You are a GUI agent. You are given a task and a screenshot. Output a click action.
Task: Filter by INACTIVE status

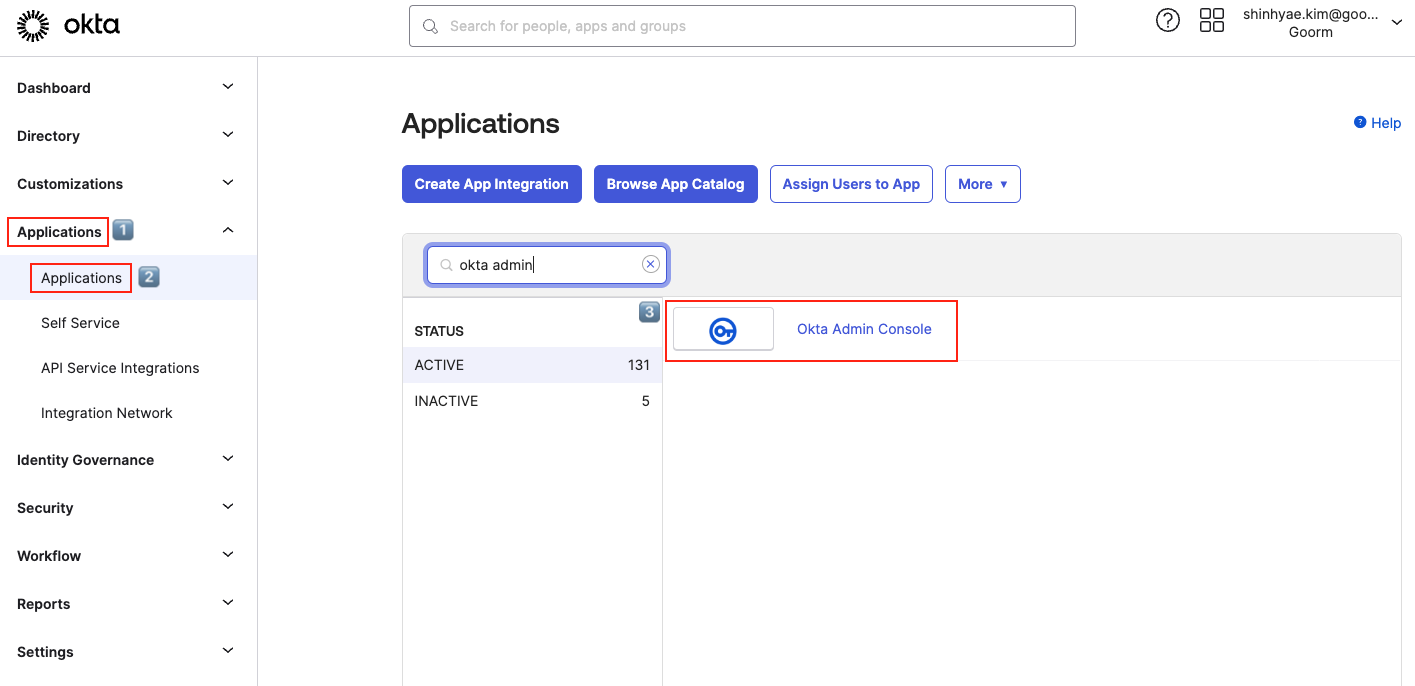click(446, 401)
